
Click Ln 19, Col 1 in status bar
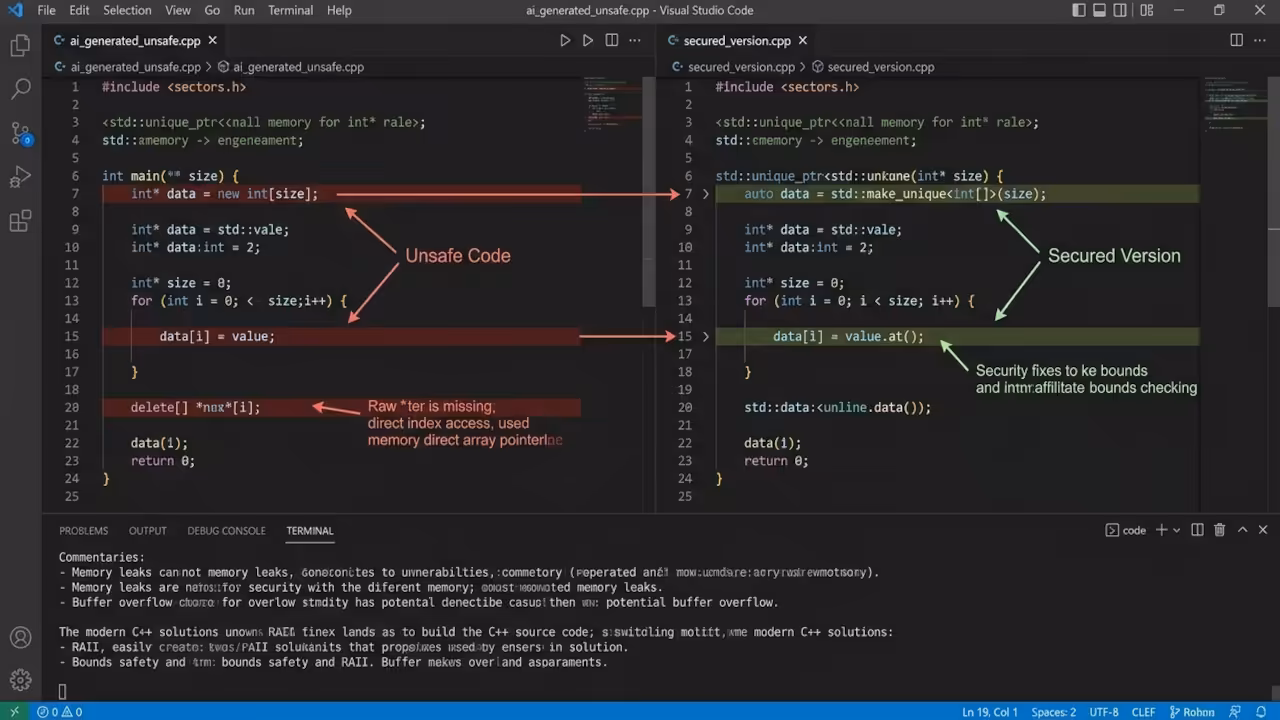coord(989,712)
